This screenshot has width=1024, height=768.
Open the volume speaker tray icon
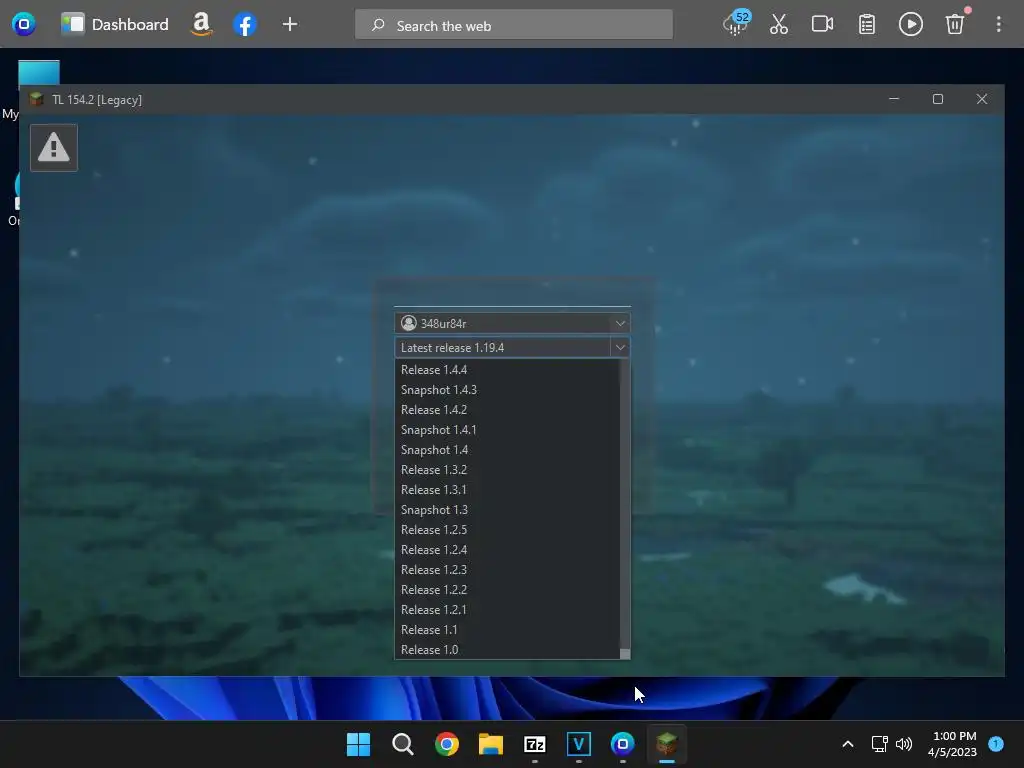click(904, 744)
